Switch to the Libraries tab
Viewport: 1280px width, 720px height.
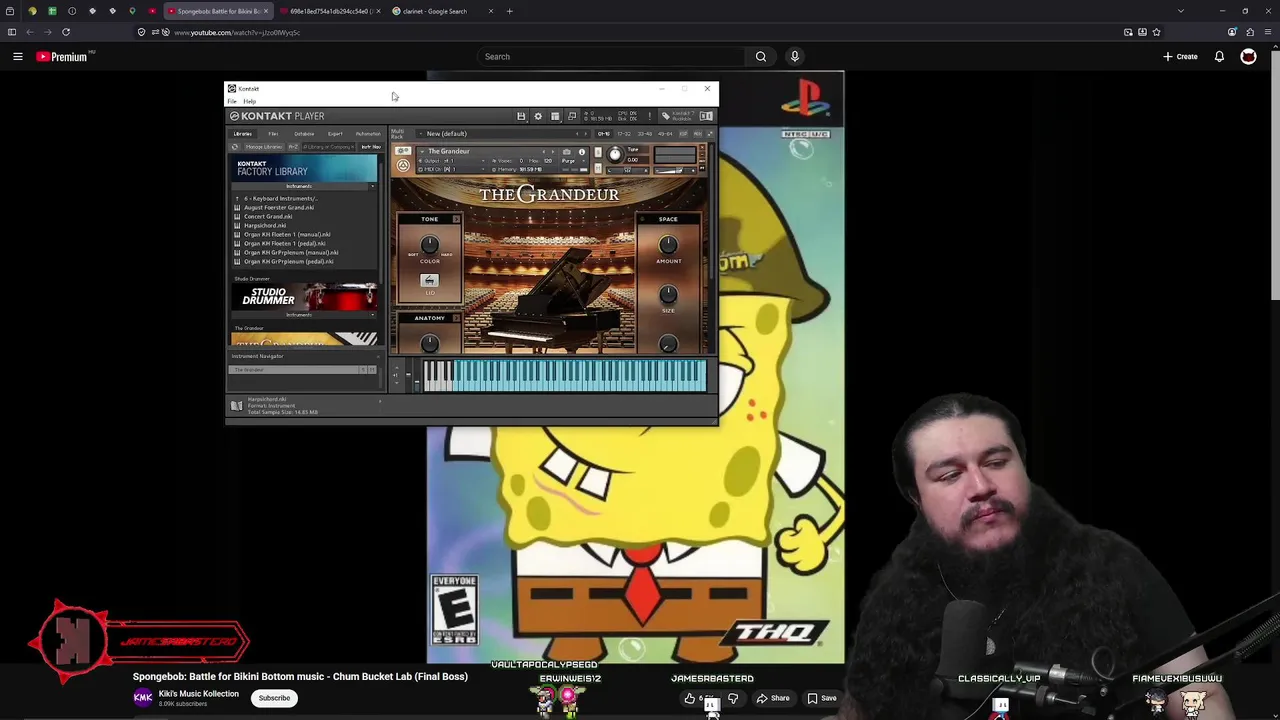tap(243, 134)
